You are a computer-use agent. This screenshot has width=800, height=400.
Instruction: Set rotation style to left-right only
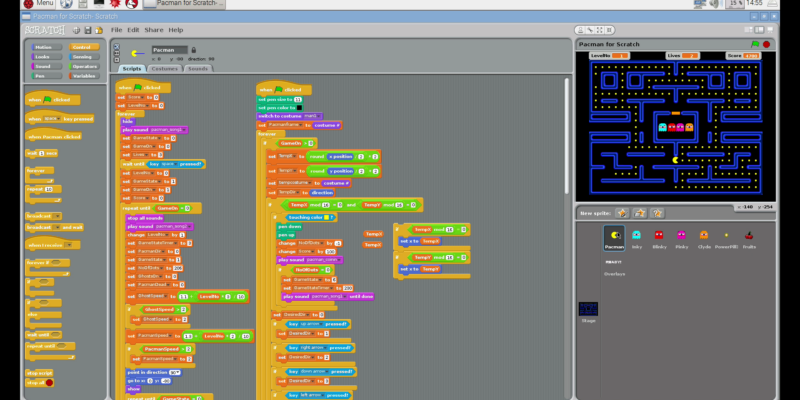coord(116,53)
